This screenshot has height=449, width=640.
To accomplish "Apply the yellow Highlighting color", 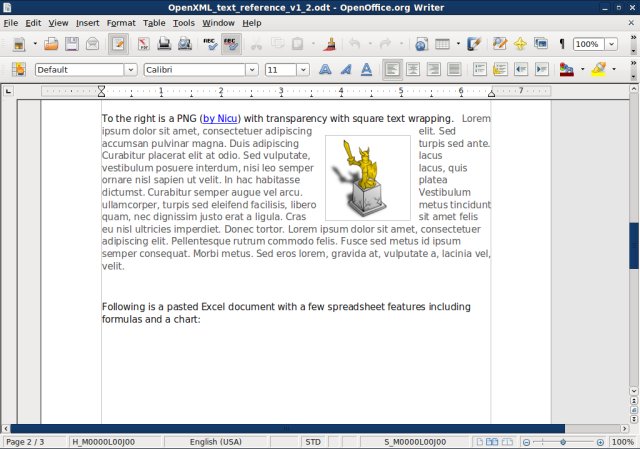I will pos(599,69).
